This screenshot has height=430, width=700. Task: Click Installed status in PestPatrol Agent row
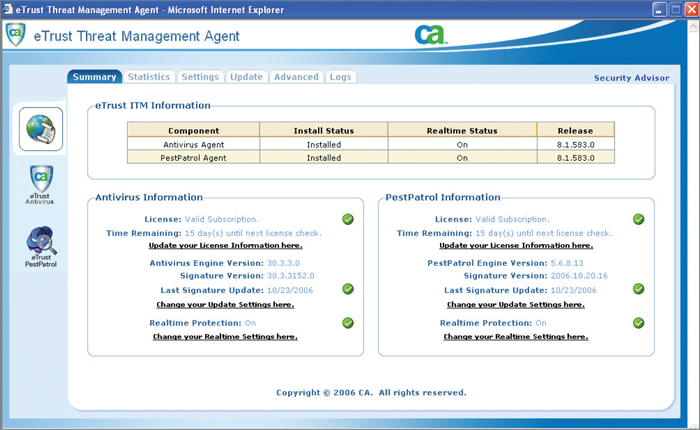(324, 158)
